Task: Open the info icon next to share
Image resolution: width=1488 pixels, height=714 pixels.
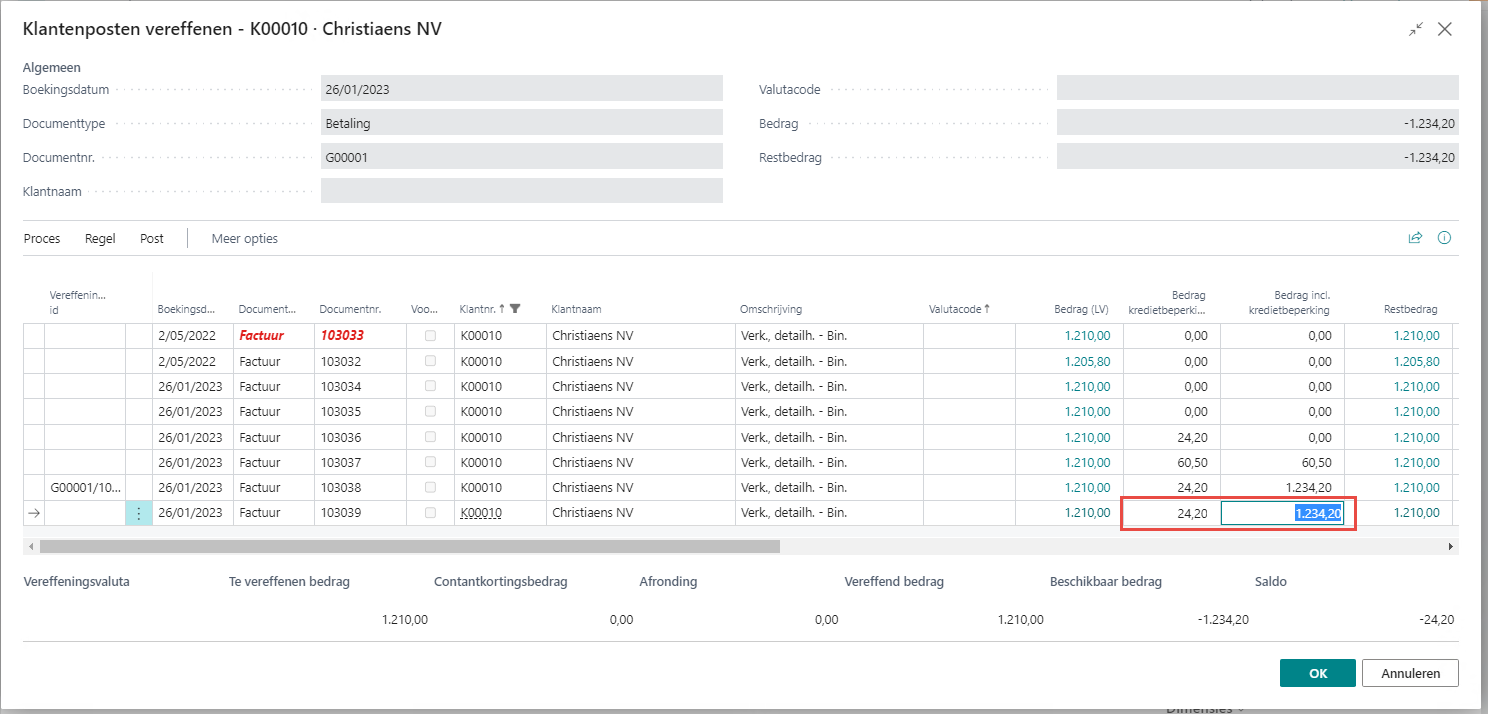Action: point(1444,238)
